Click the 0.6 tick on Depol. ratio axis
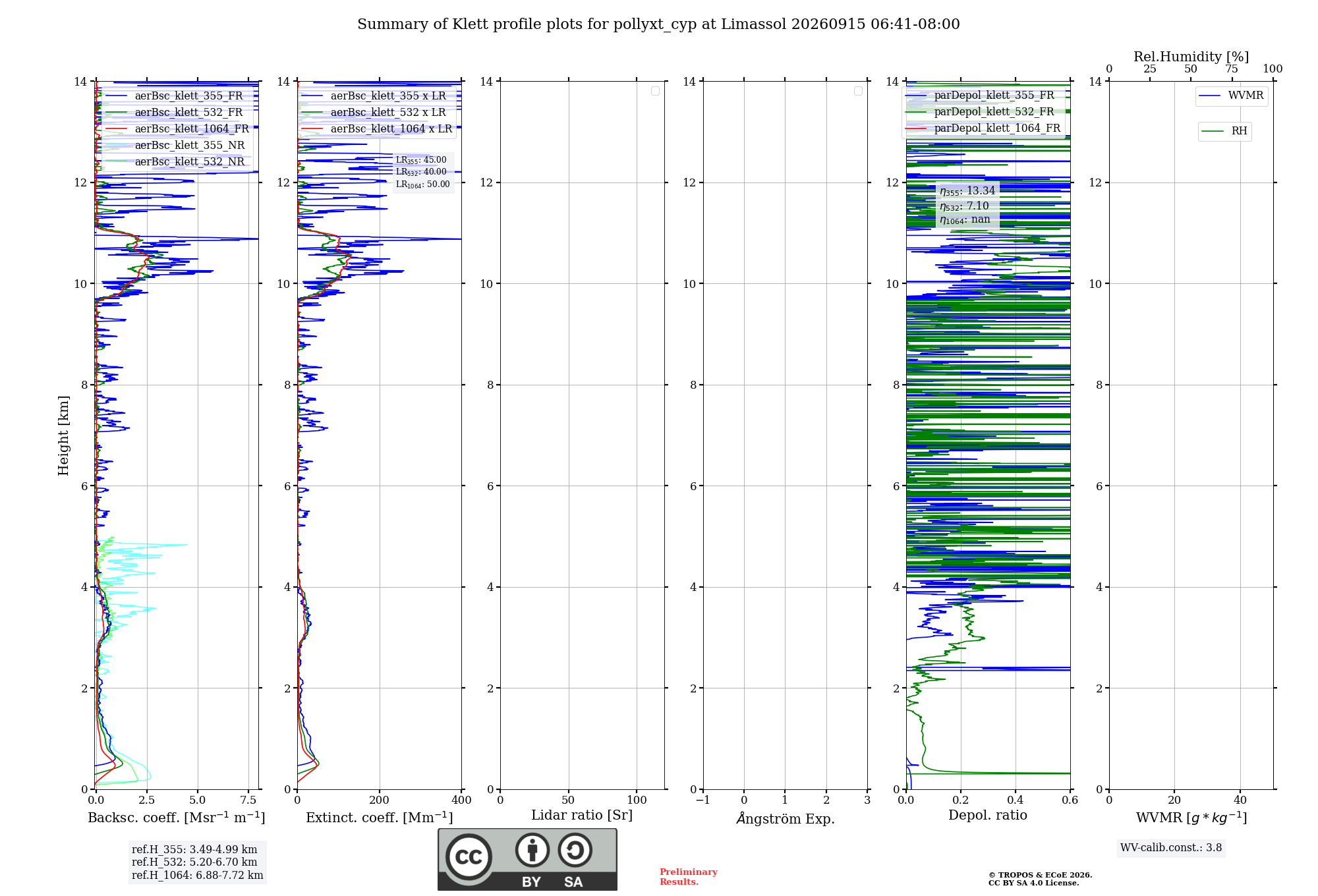 1070,800
